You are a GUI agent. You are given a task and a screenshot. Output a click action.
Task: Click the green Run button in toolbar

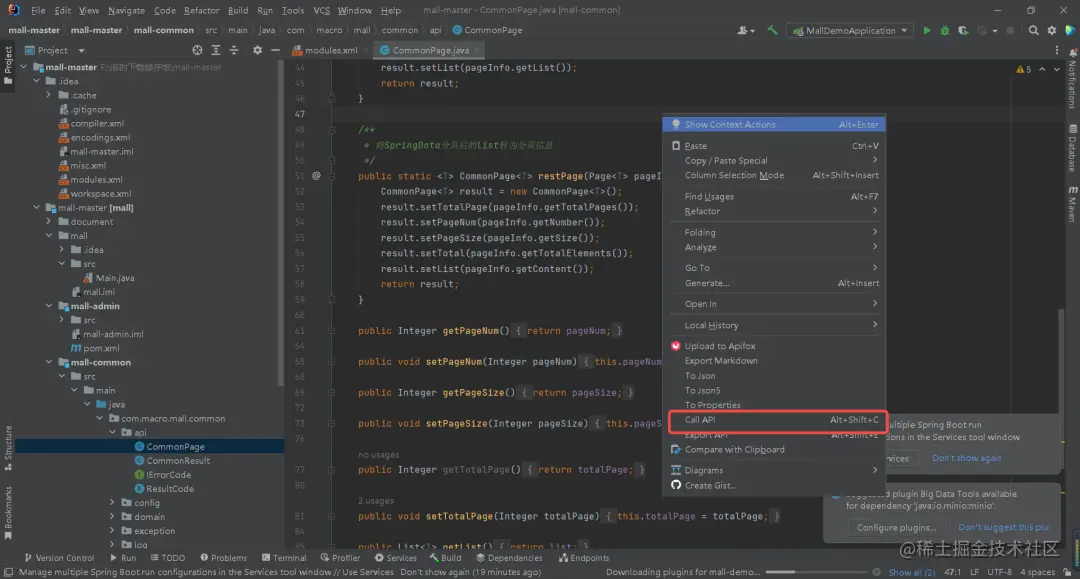coord(927,31)
